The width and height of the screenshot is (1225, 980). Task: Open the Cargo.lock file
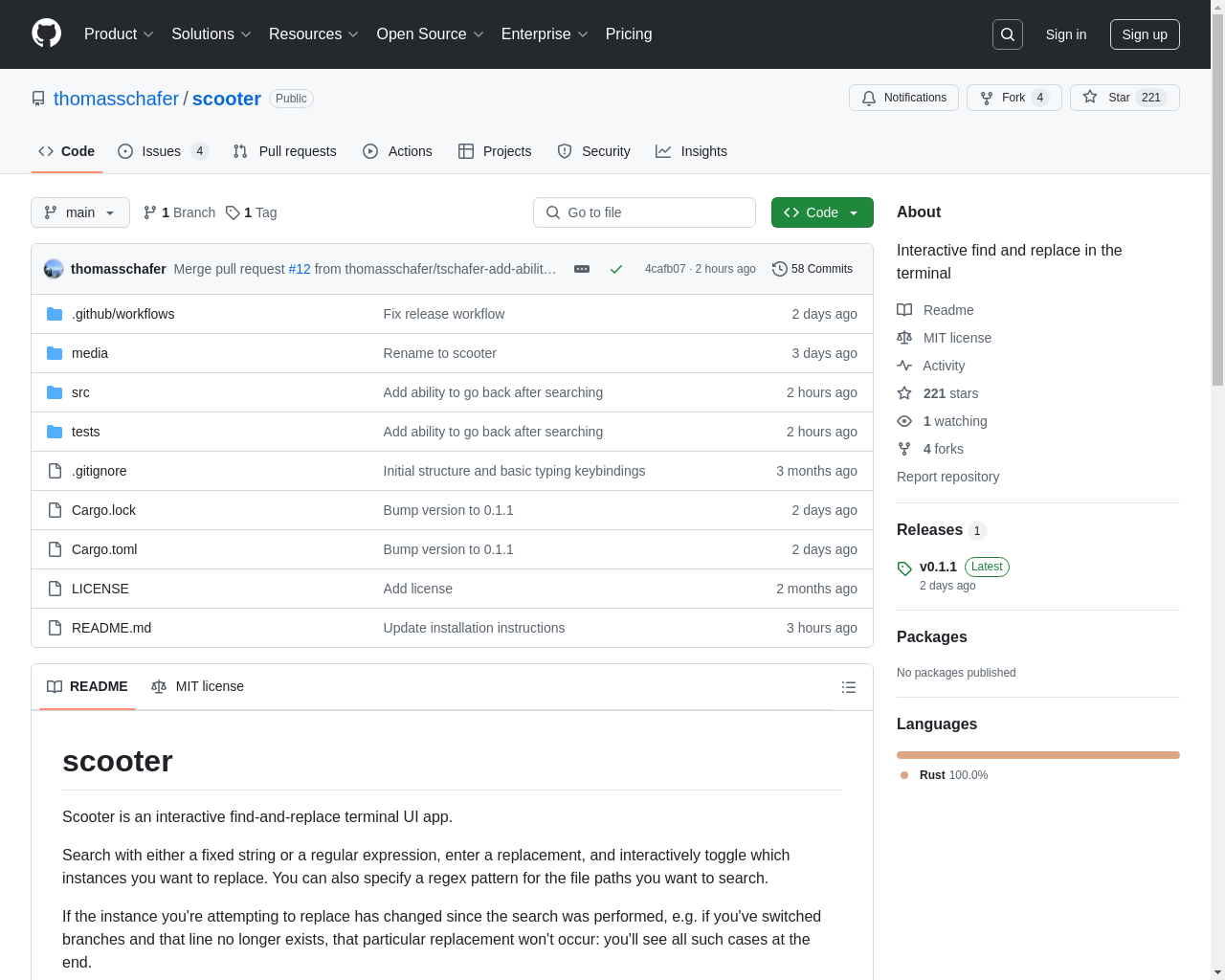point(103,510)
